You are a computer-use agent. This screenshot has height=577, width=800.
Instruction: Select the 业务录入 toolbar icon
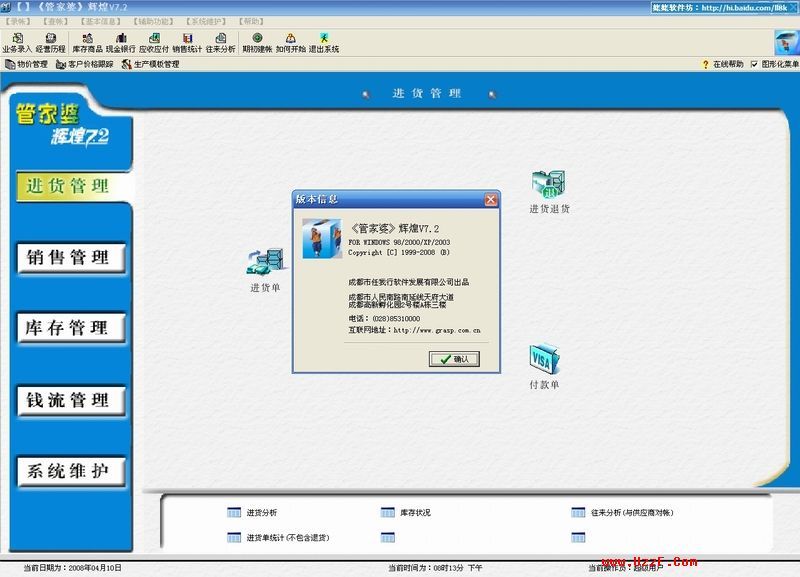coord(19,40)
